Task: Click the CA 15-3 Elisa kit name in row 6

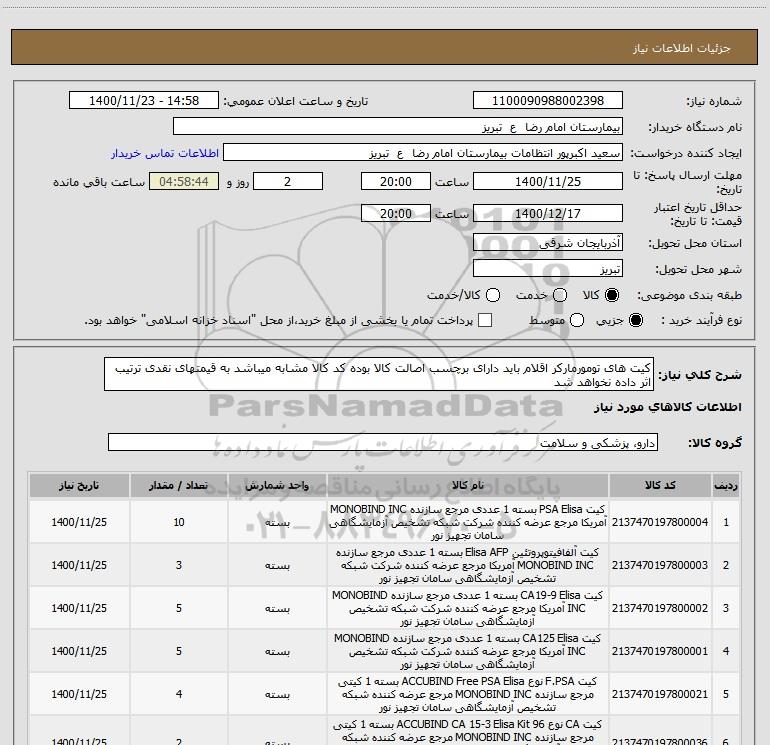Action: [468, 732]
